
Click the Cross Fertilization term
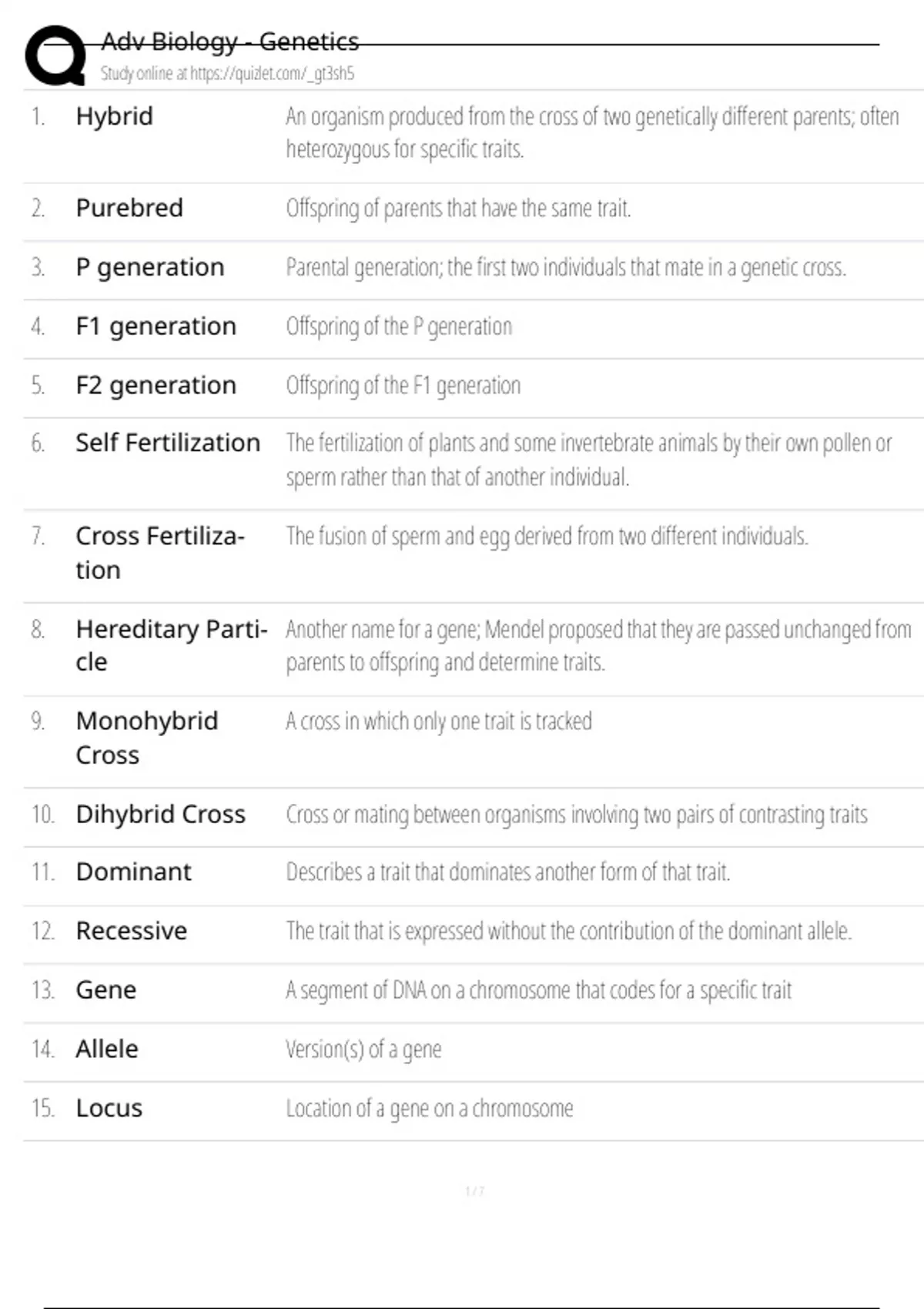coord(160,553)
